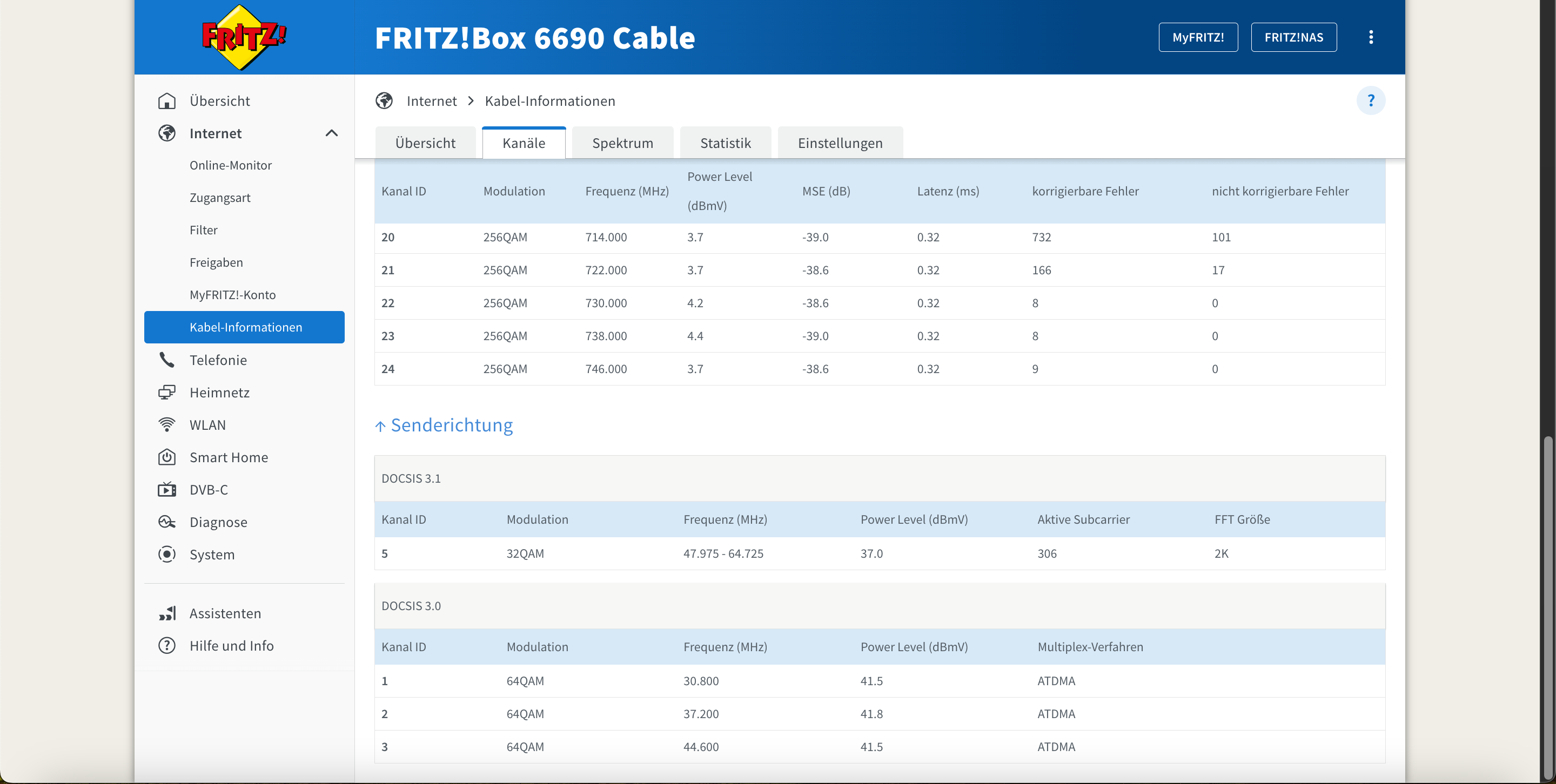Open the three-dot options menu
Viewport: 1556px width, 784px height.
(x=1371, y=37)
